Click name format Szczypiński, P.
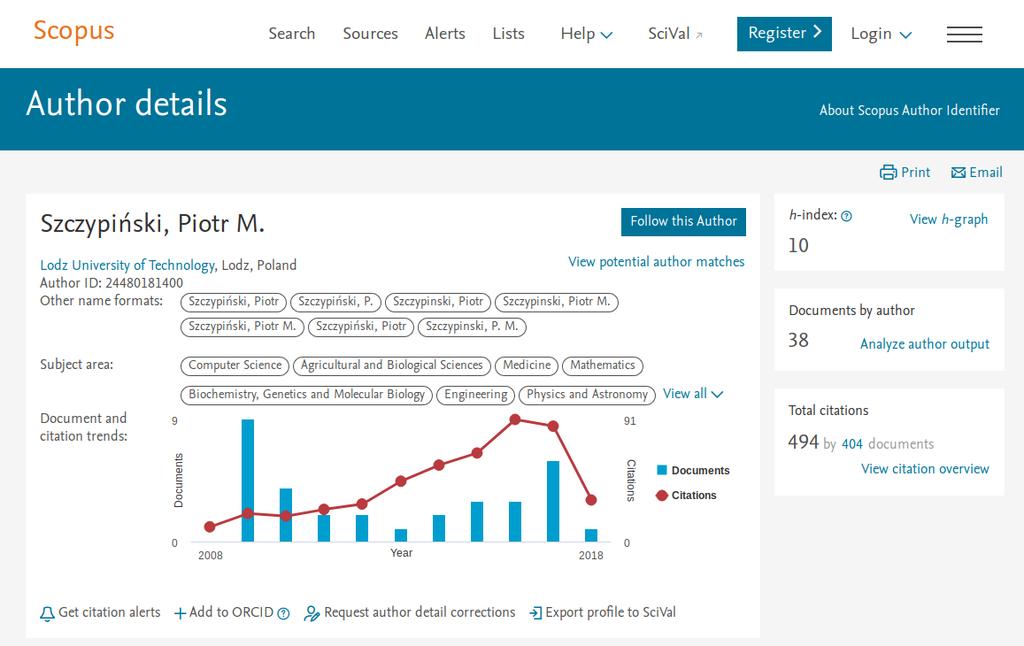The image size is (1024, 646). [x=336, y=302]
